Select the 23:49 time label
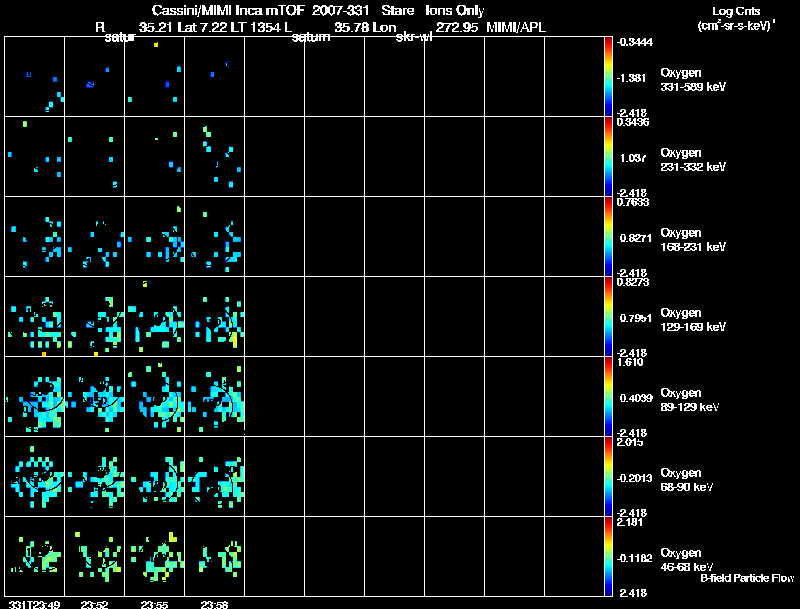This screenshot has width=800, height=609. click(30, 604)
